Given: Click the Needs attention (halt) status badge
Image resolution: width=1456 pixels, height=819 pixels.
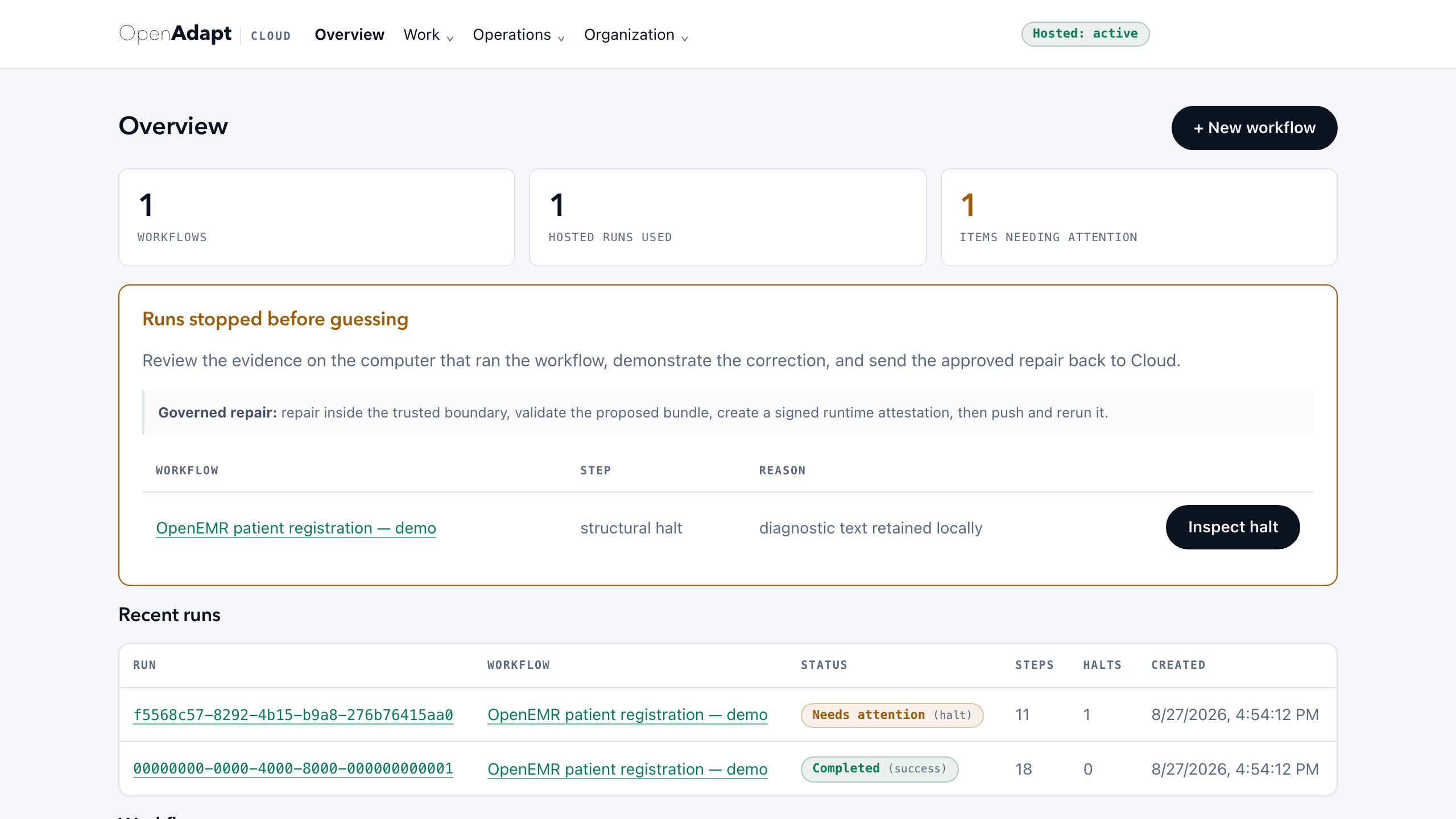Looking at the screenshot, I should tap(892, 715).
